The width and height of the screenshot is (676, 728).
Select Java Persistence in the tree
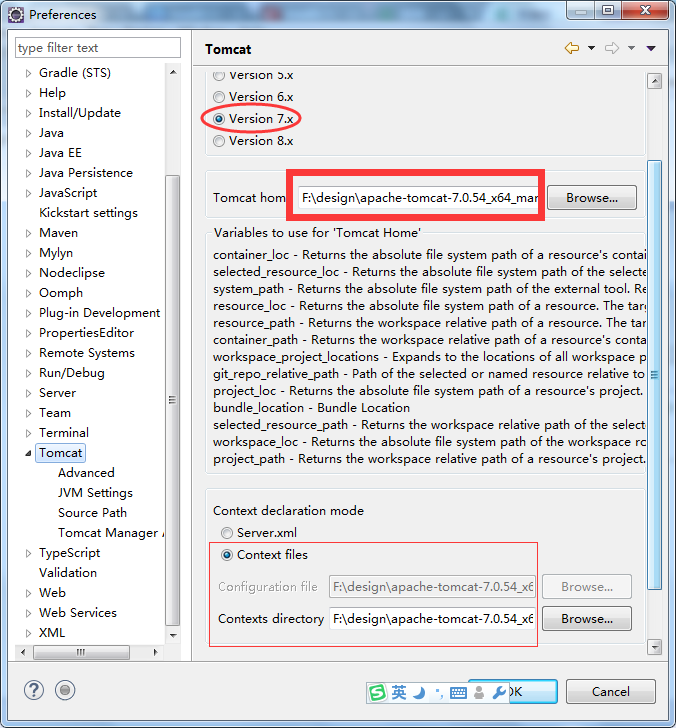[x=86, y=173]
